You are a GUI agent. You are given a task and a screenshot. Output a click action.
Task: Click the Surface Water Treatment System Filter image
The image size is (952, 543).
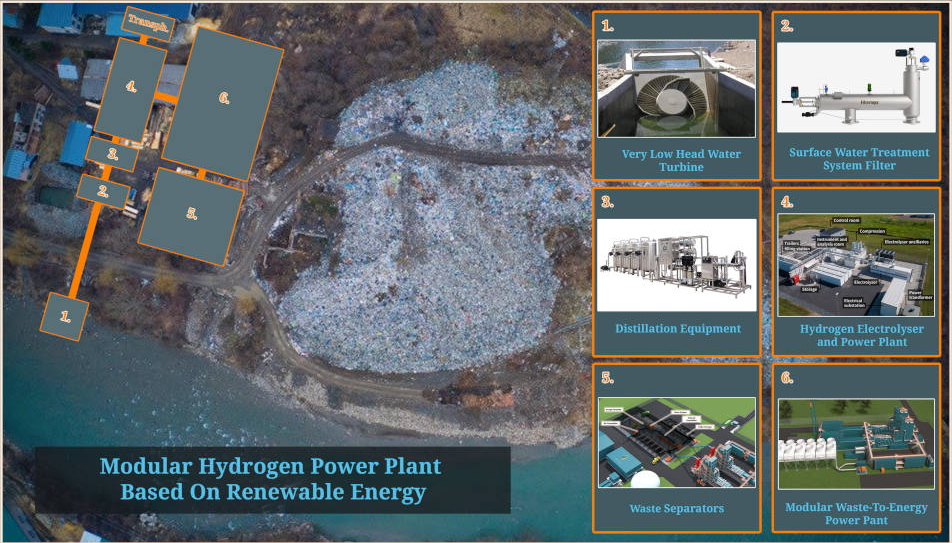(x=856, y=87)
